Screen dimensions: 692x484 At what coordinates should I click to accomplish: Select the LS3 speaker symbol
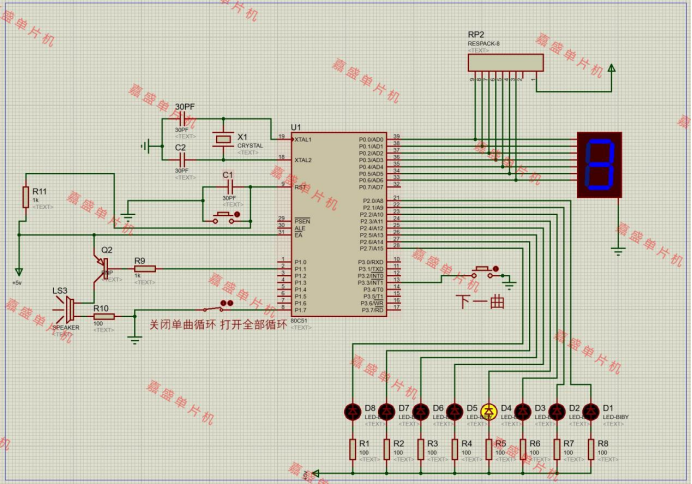[66, 310]
